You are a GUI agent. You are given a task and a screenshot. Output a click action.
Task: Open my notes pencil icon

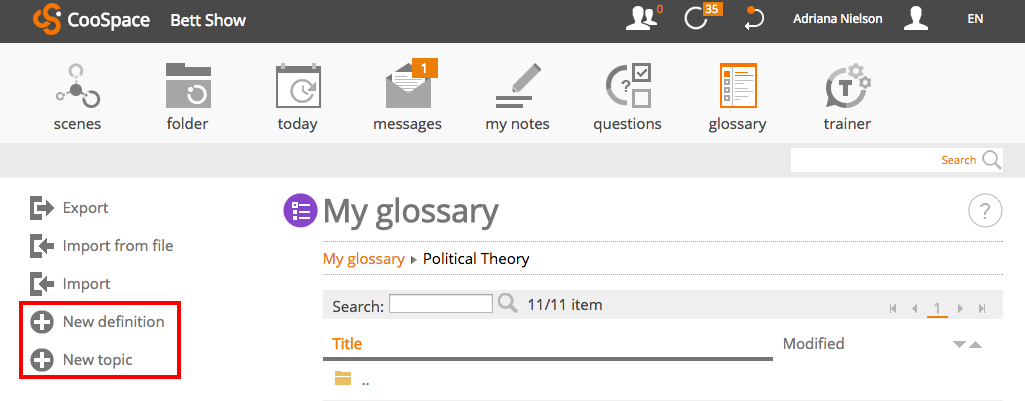click(517, 87)
